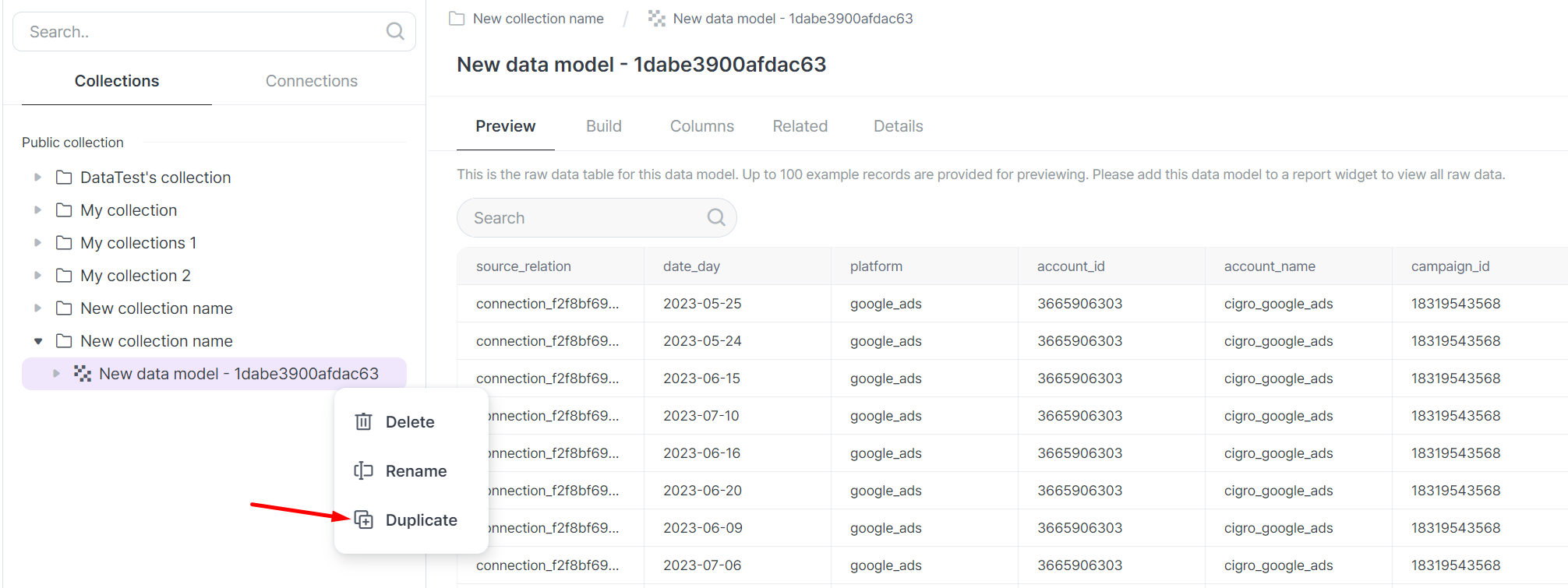The image size is (1568, 588).
Task: Select Duplicate from the context menu
Action: click(421, 520)
